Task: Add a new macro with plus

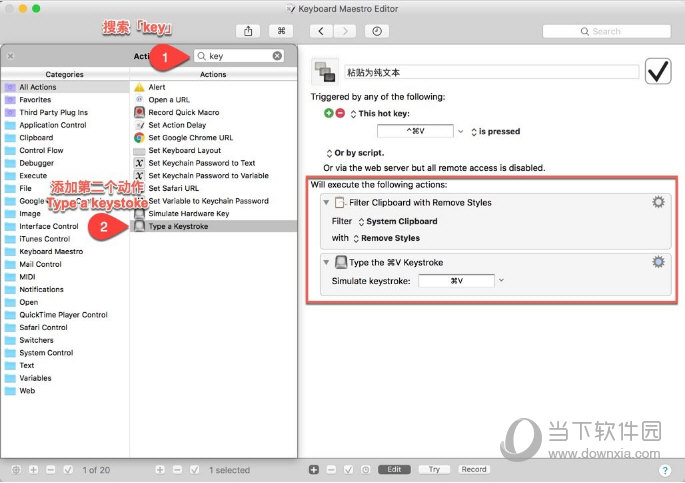Action: pos(160,470)
